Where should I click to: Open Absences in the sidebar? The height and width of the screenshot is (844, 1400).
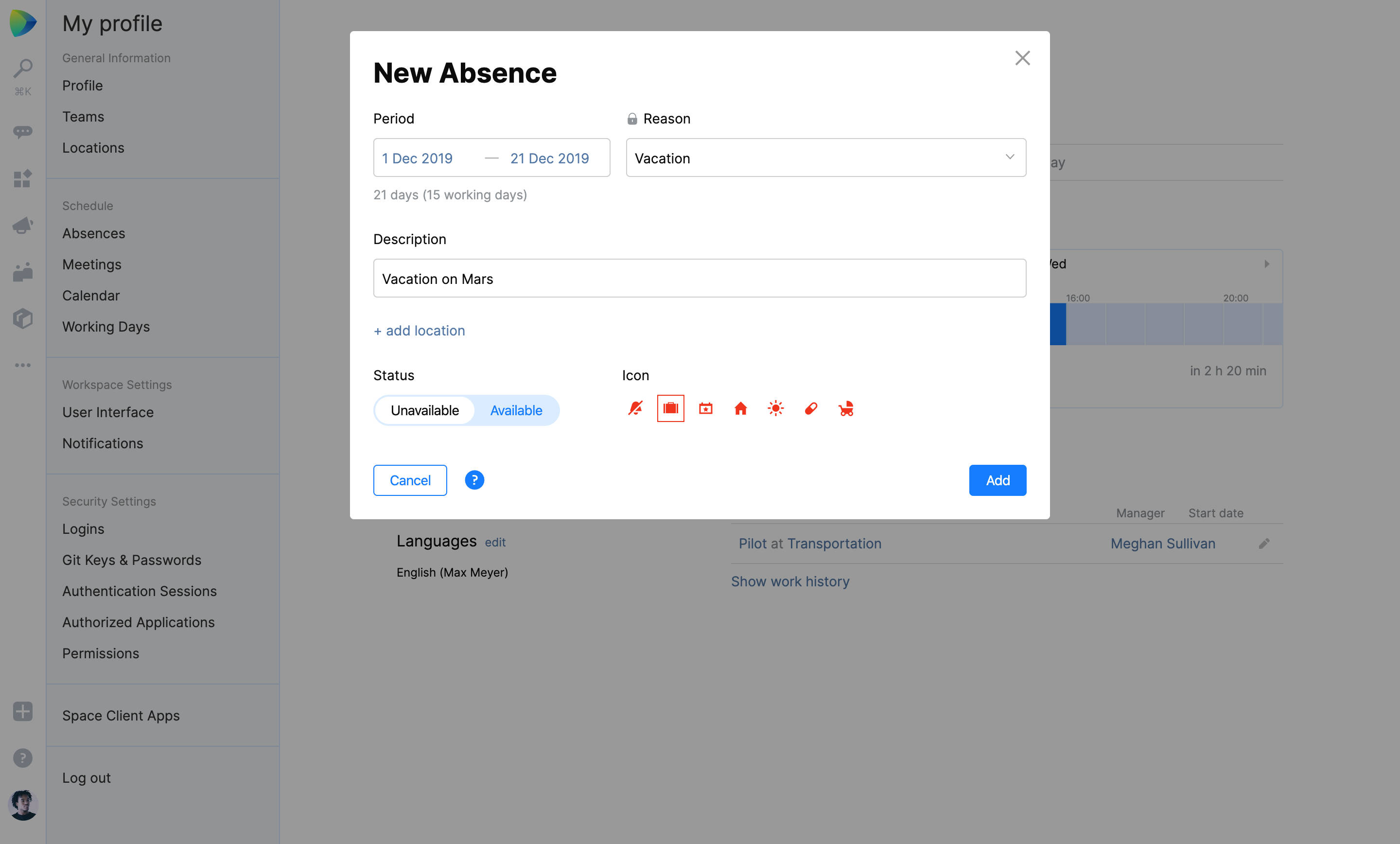(94, 233)
